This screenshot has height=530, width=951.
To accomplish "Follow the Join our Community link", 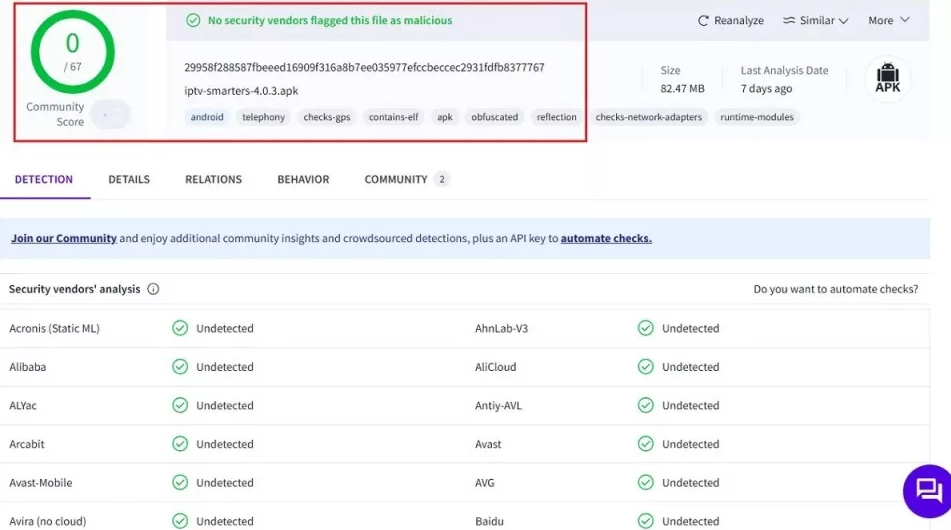I will 64,238.
